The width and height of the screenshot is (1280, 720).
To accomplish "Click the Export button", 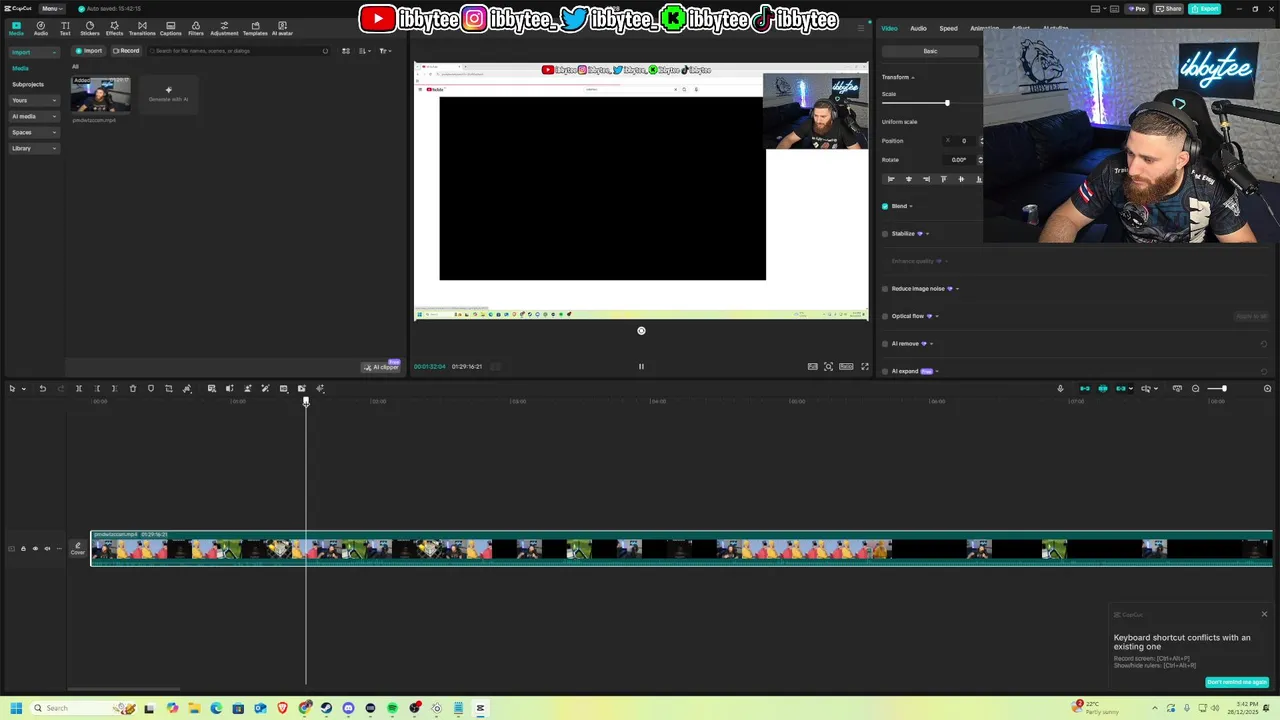I will pyautogui.click(x=1205, y=9).
